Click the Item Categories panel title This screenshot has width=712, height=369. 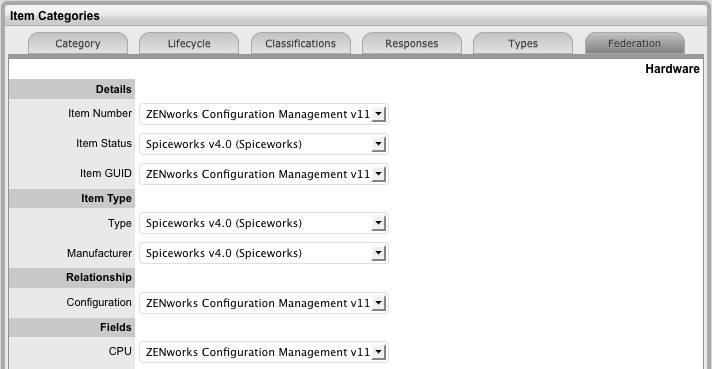(54, 16)
